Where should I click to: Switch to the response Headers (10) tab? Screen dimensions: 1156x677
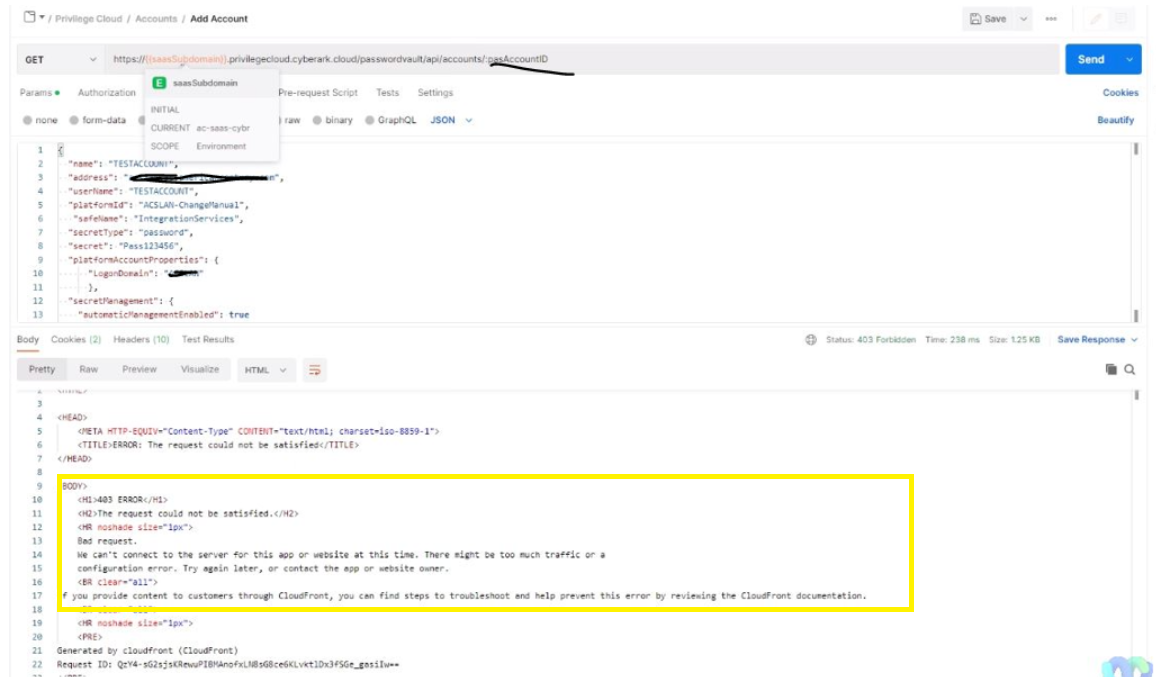coord(141,340)
